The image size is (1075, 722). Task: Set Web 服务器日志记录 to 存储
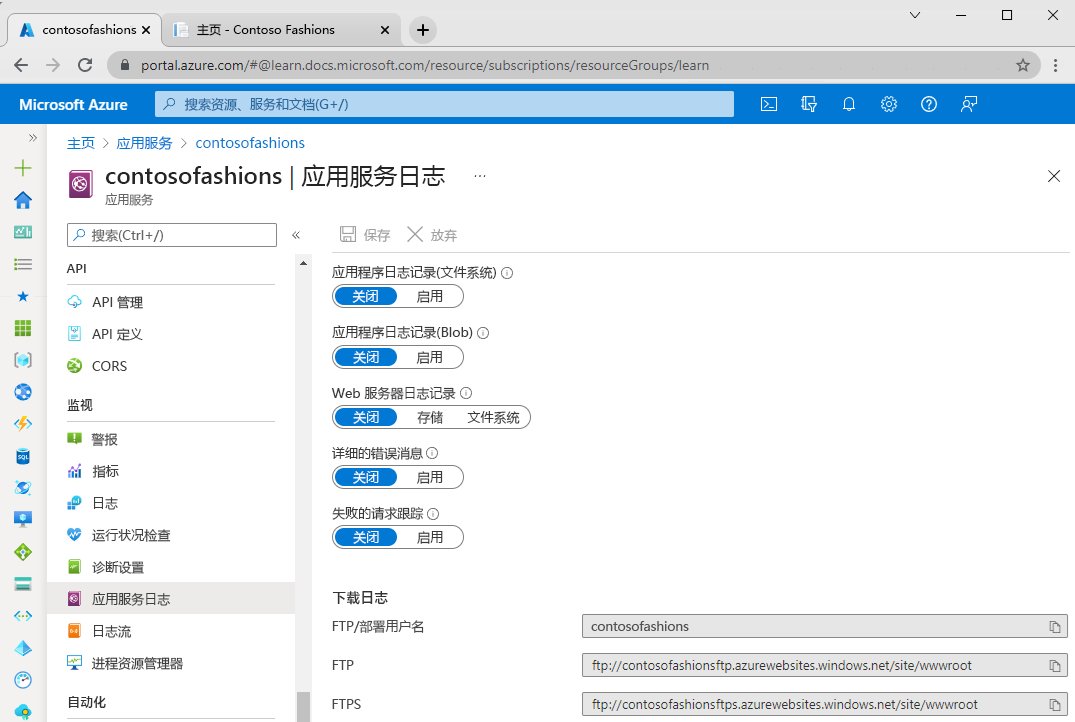click(x=430, y=418)
